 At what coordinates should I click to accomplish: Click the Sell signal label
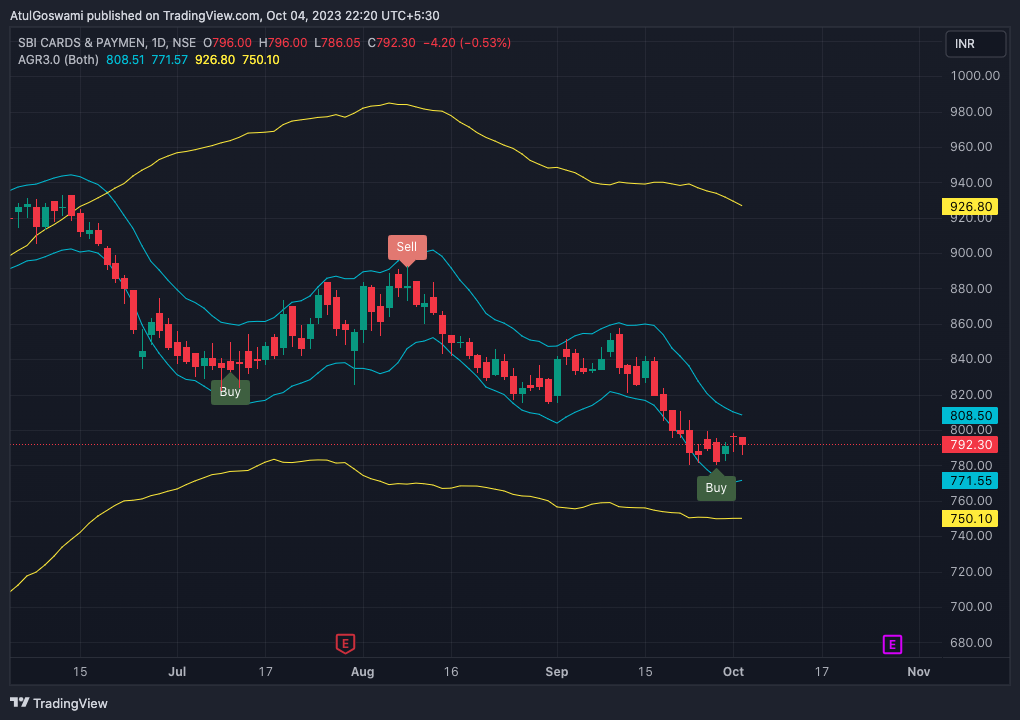click(x=407, y=247)
